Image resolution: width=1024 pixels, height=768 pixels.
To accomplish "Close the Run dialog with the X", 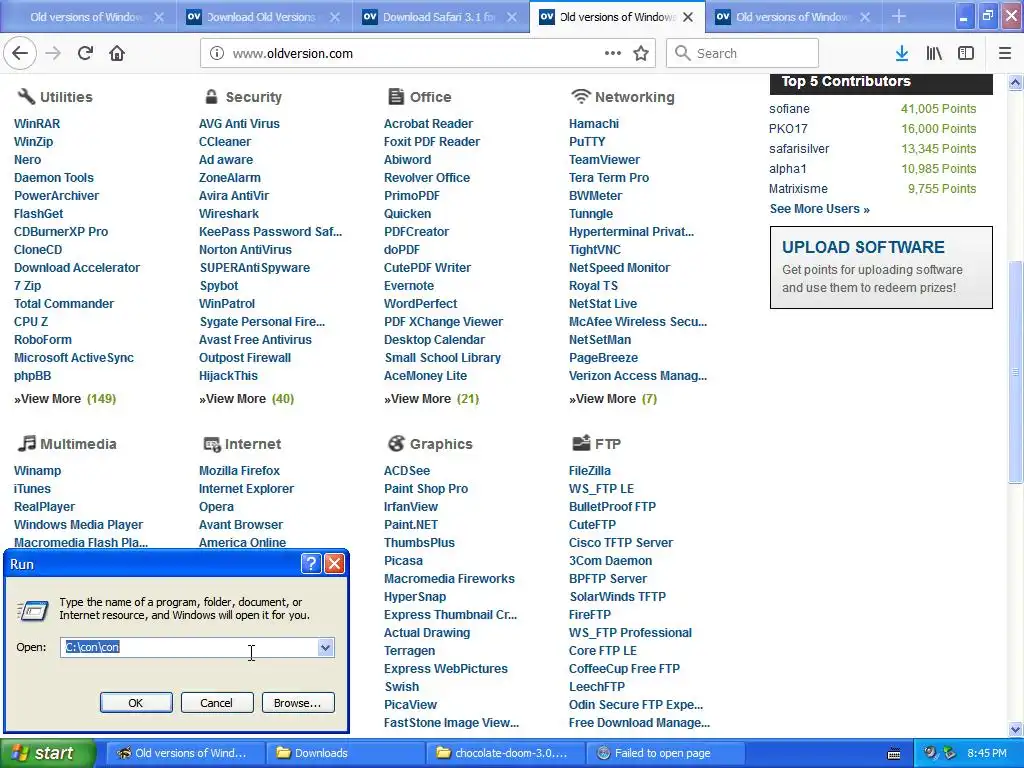I will tap(334, 564).
